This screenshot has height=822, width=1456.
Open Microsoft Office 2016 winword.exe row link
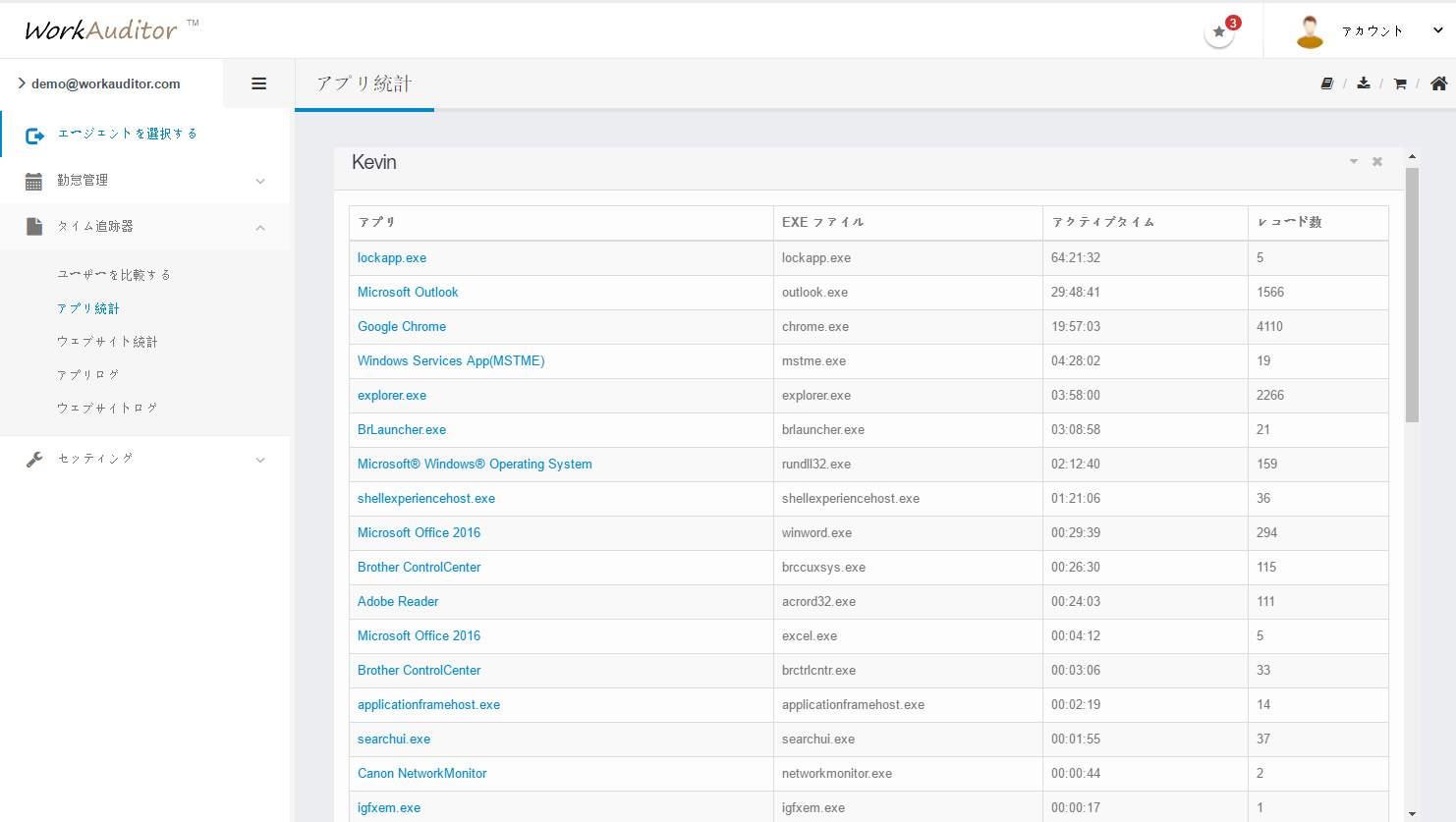420,533
